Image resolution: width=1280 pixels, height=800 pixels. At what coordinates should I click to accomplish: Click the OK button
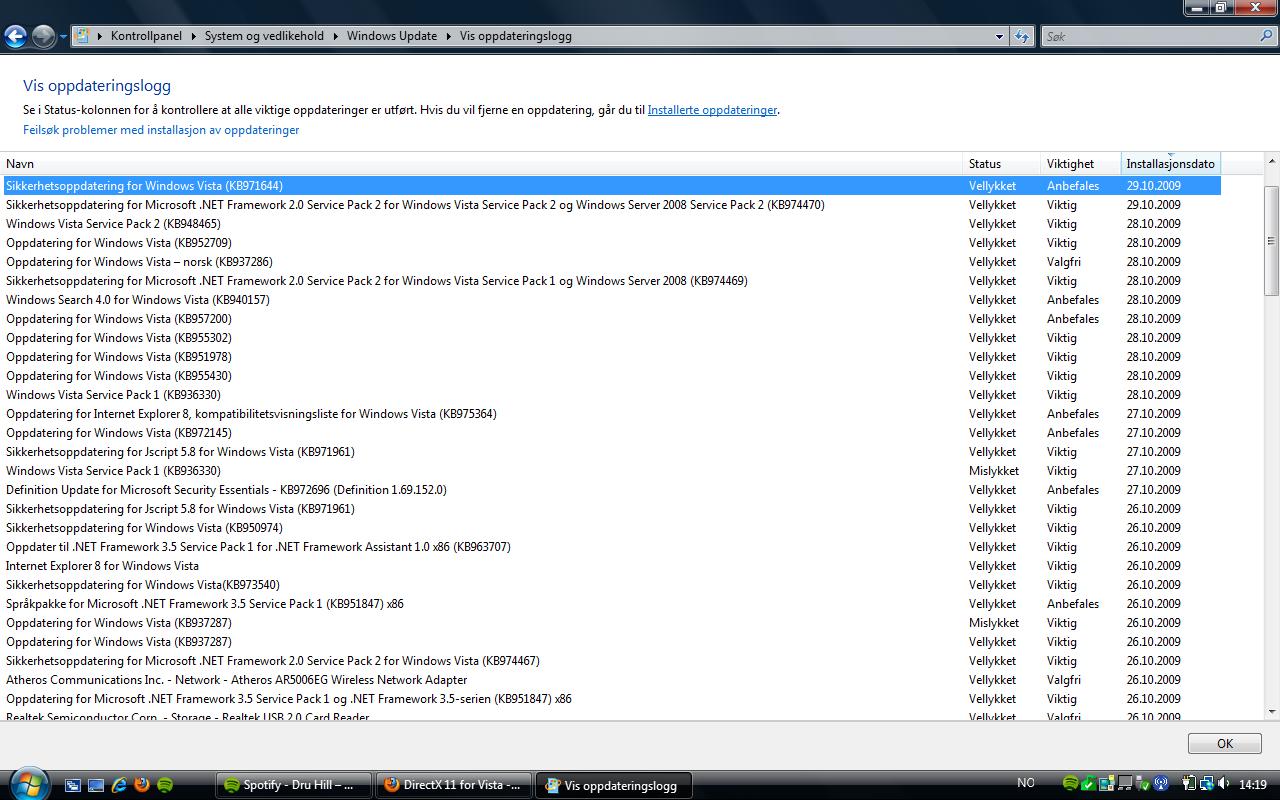[x=1225, y=743]
